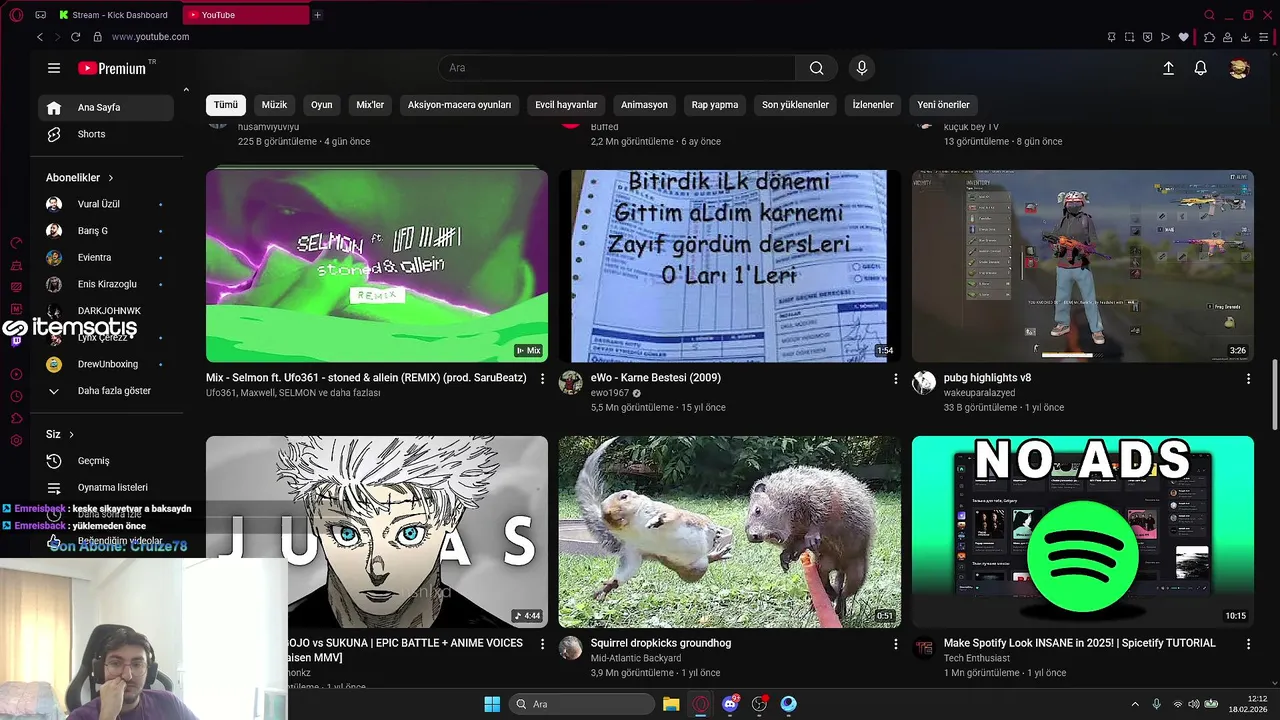Select the Rap yapma filter chip
The height and width of the screenshot is (720, 1280).
tap(715, 105)
